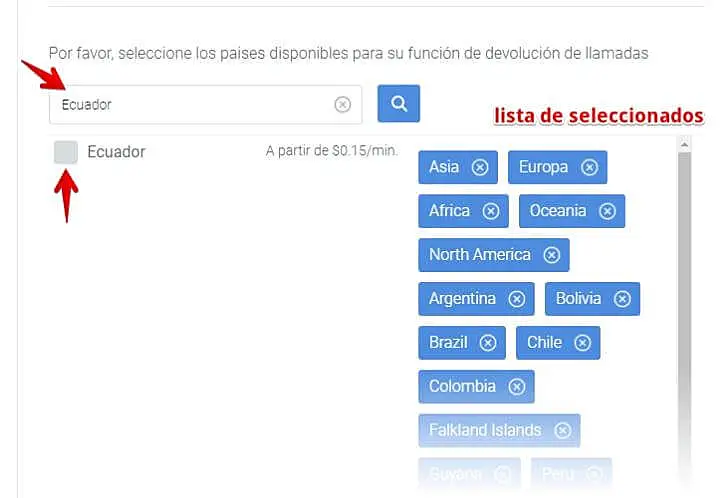Image resolution: width=724 pixels, height=498 pixels.
Task: Remove the Falkland Islands tag
Action: 563,431
